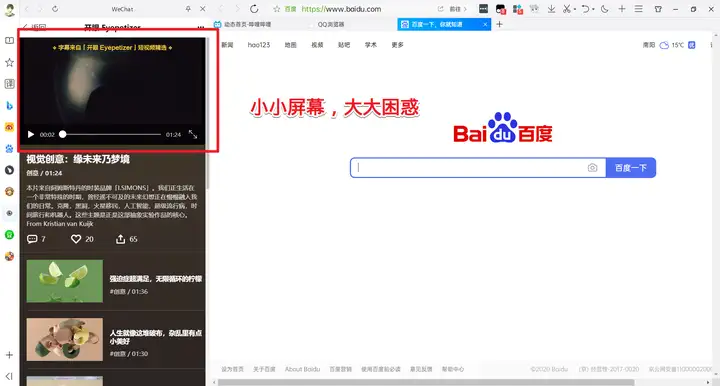Screen dimensions: 720x386
Task: Add a new sidebar app
Action: [9, 355]
